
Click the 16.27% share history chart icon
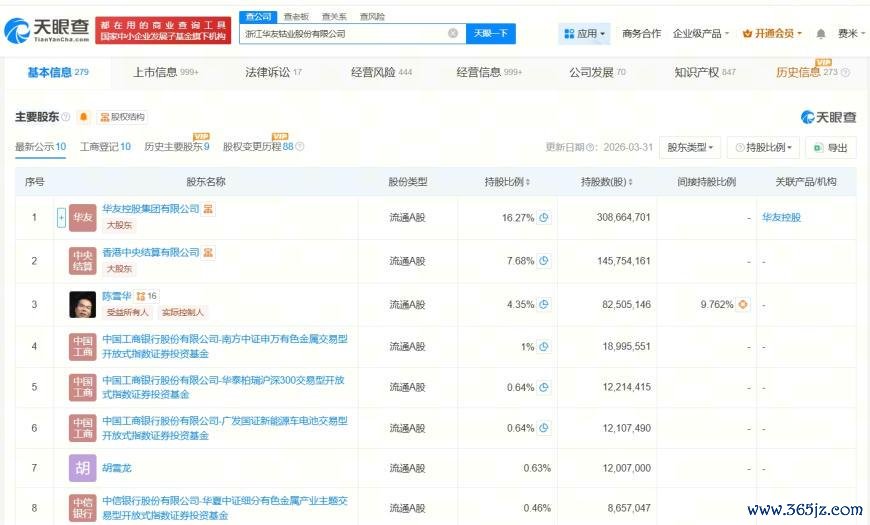pos(544,218)
